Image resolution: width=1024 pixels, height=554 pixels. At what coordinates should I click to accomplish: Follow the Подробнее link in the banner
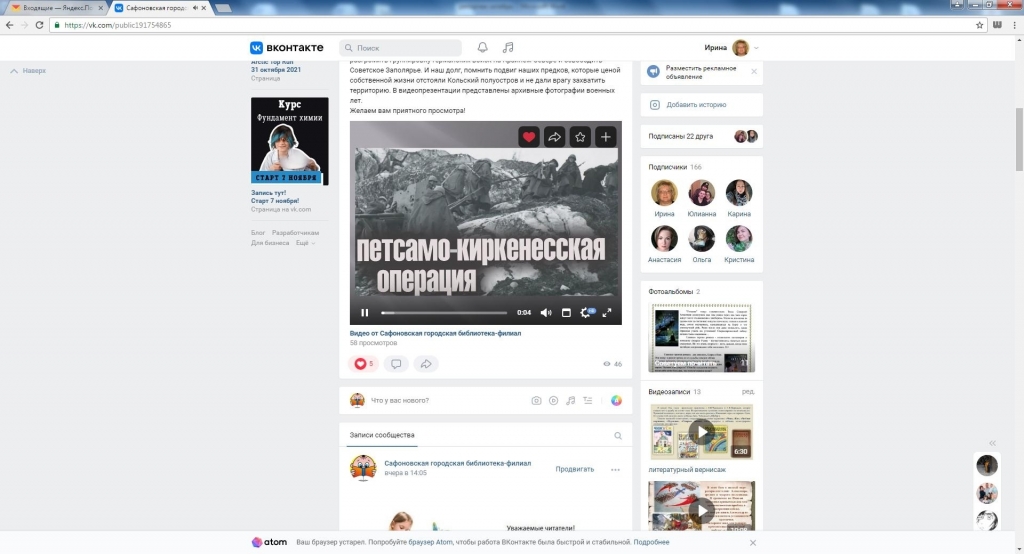tap(651, 542)
